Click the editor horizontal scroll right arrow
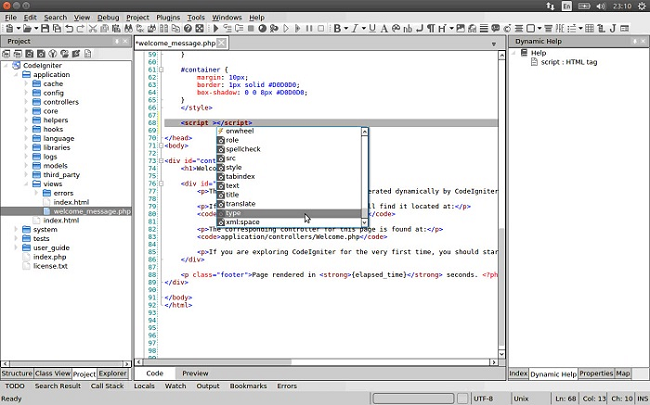Image resolution: width=650 pixels, height=405 pixels. (493, 362)
